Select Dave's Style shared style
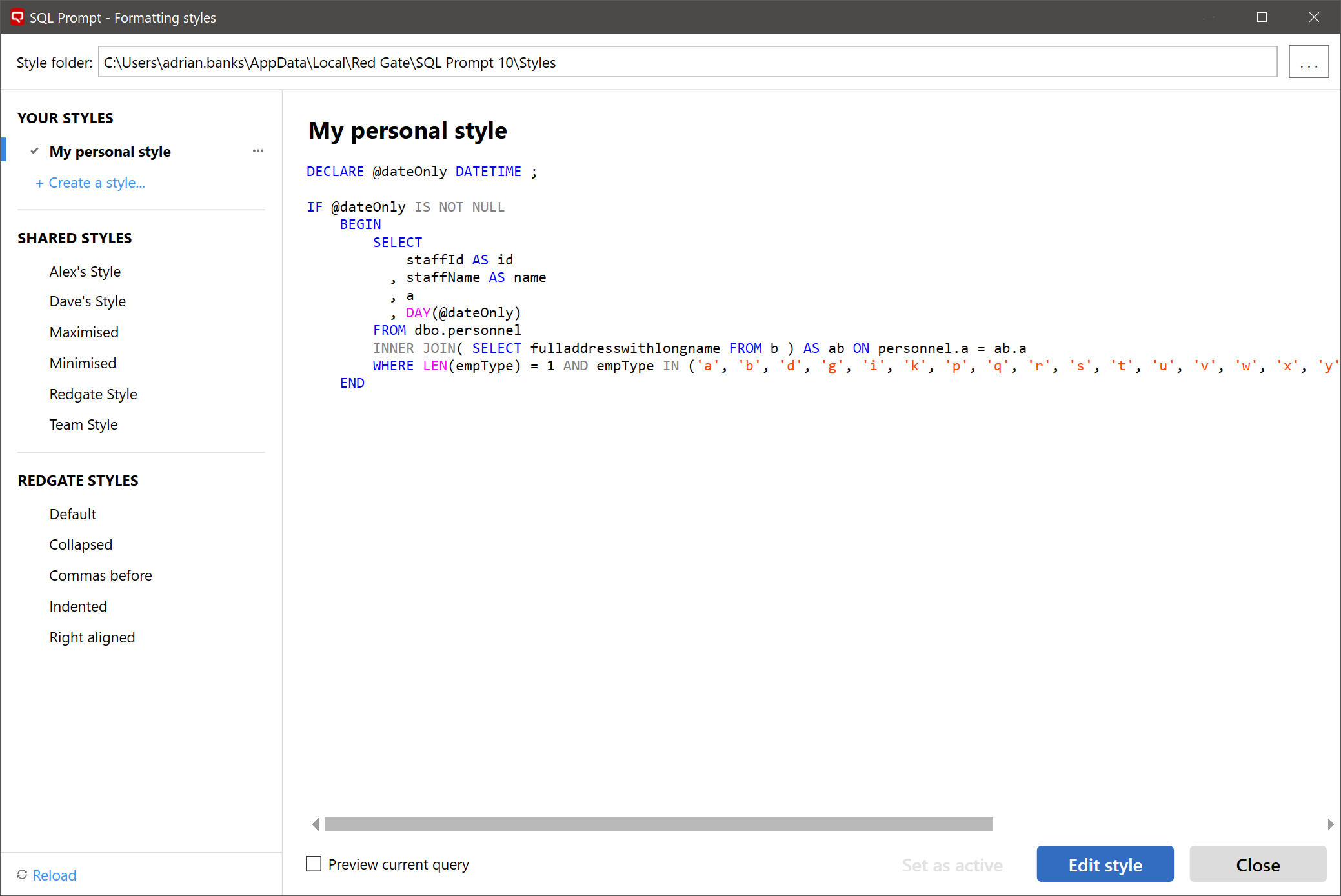The height and width of the screenshot is (896, 1341). [88, 301]
